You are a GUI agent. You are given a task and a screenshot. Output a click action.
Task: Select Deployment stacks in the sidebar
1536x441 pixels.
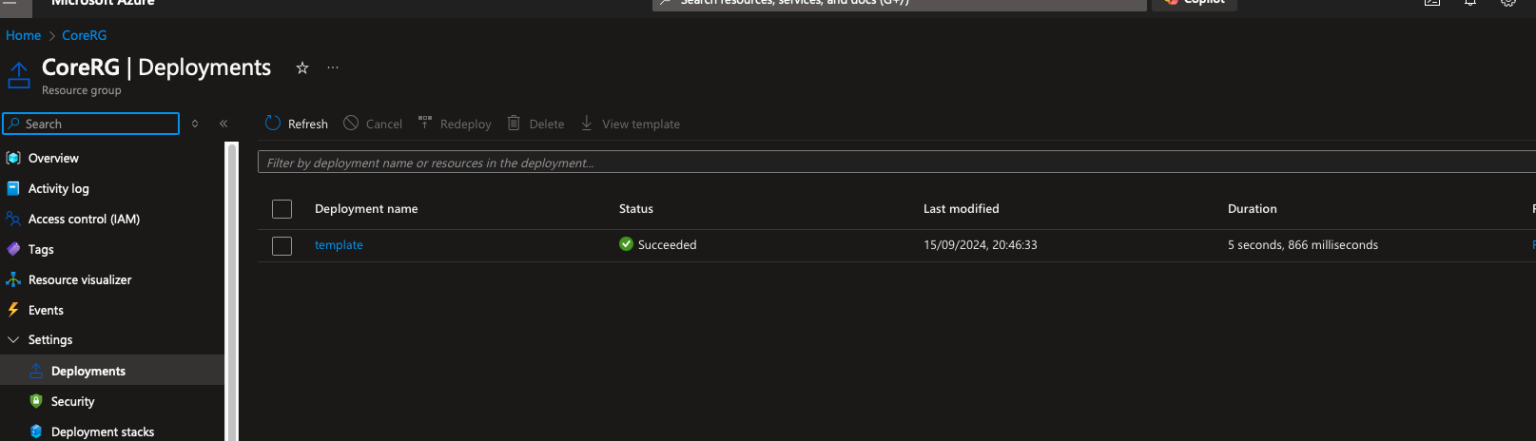coord(102,432)
